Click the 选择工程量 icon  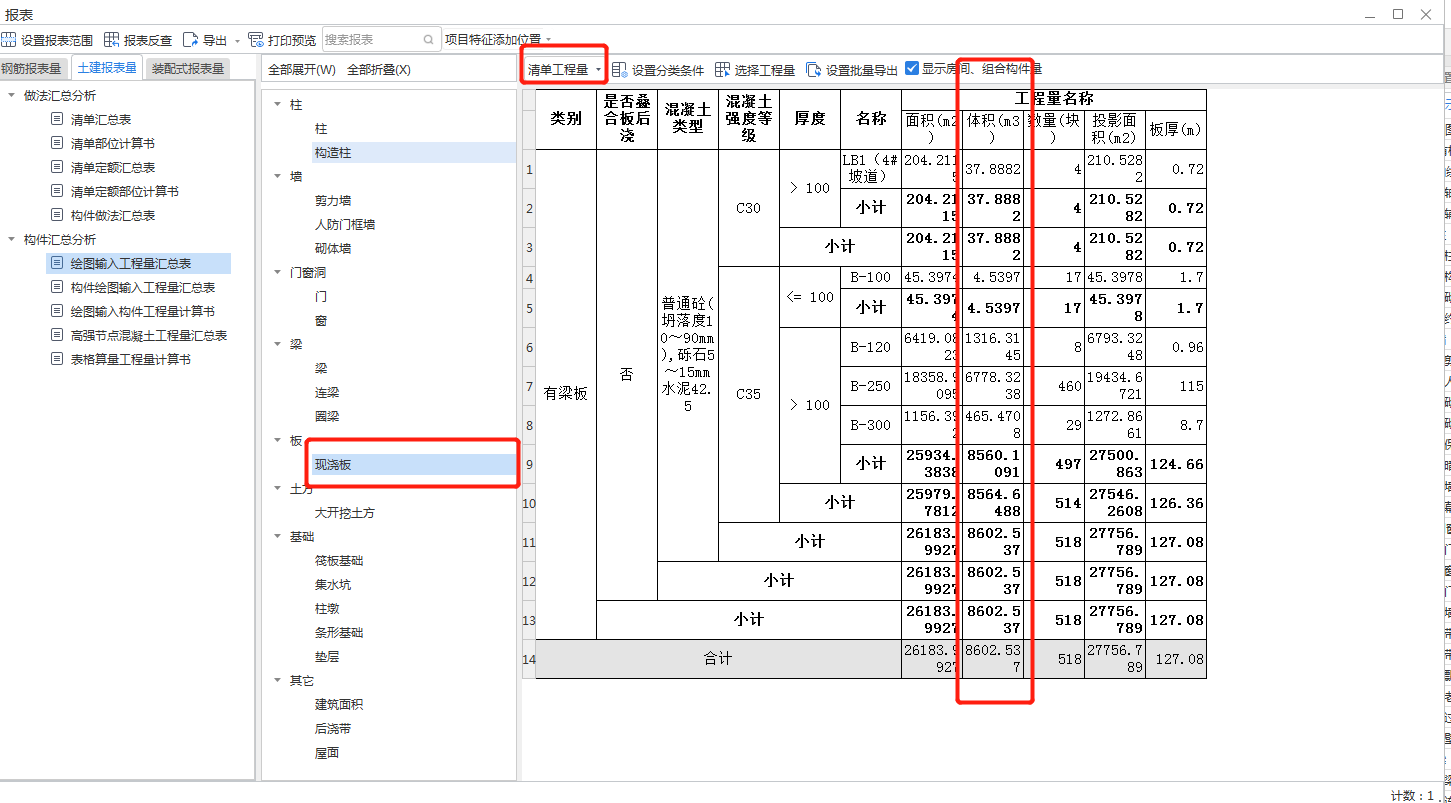click(x=722, y=70)
